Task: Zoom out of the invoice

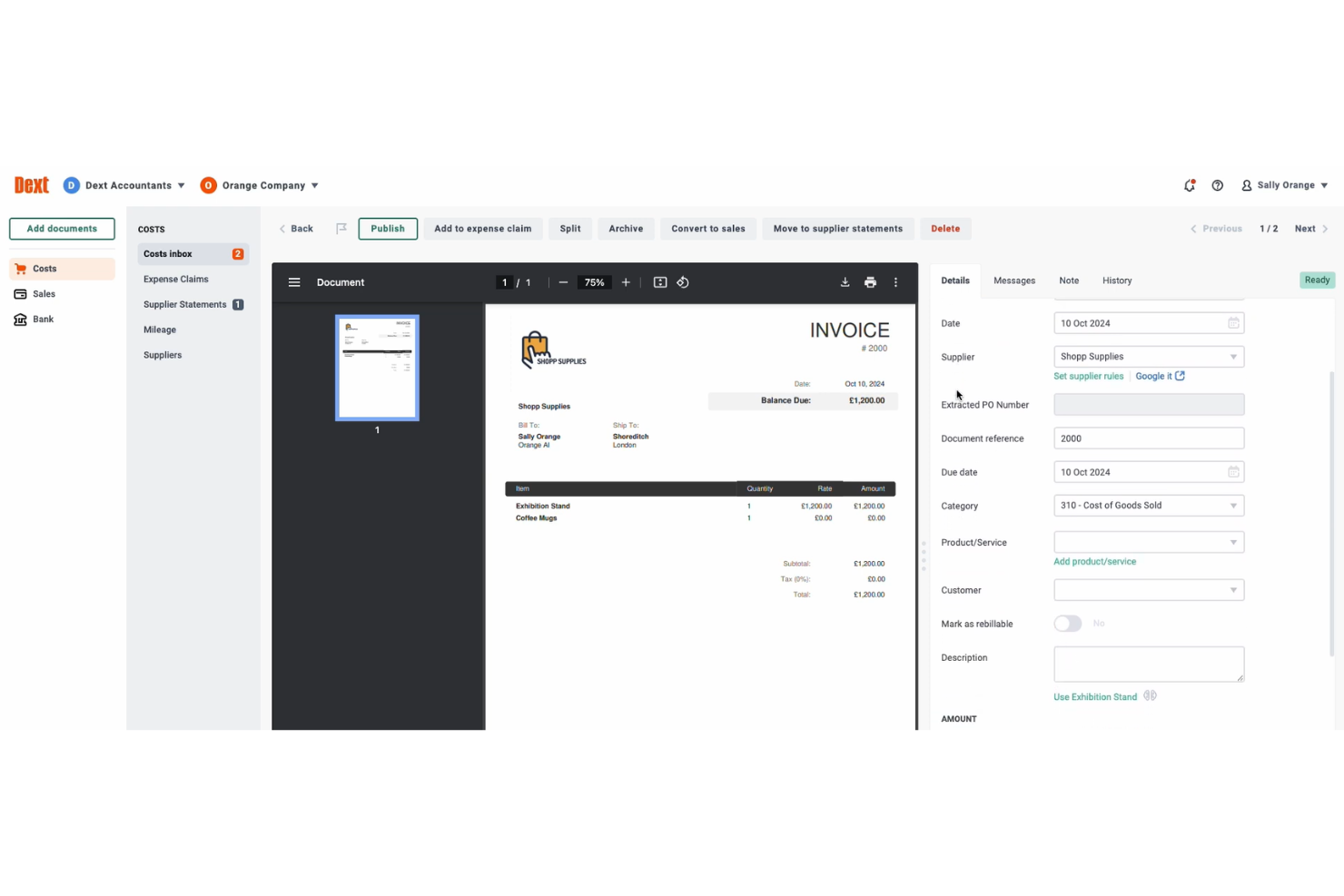Action: tap(563, 281)
